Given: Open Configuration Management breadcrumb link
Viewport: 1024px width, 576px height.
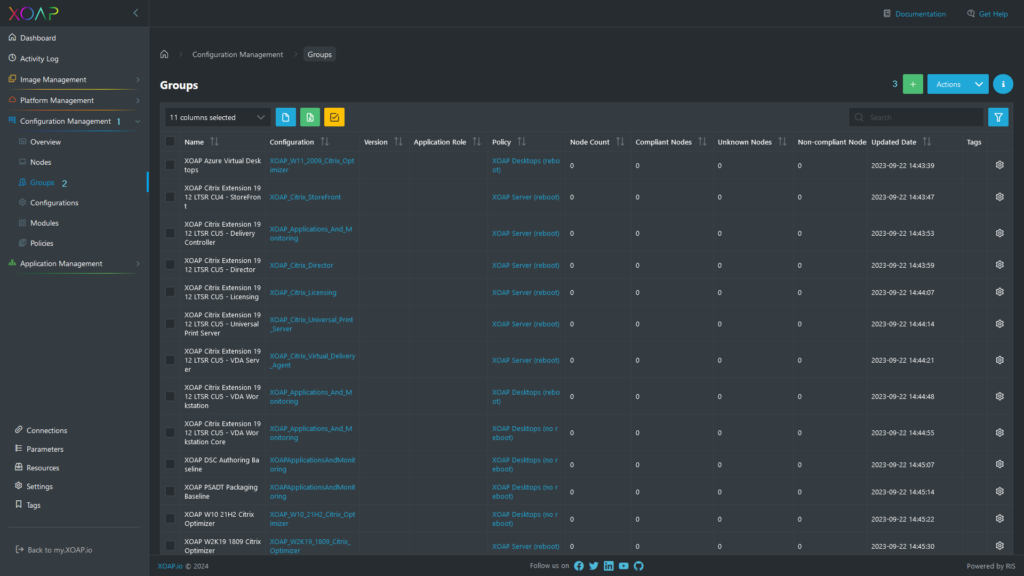Looking at the screenshot, I should 238,54.
